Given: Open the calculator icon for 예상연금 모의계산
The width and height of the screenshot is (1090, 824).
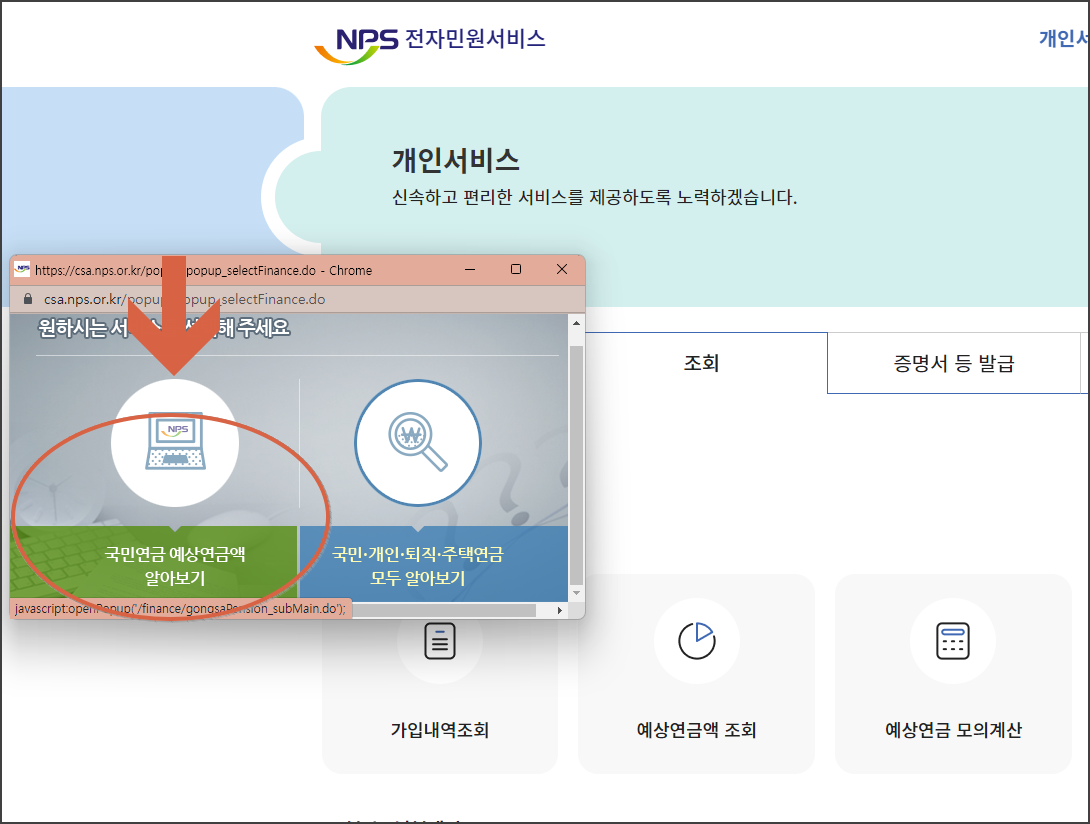Looking at the screenshot, I should tap(953, 641).
